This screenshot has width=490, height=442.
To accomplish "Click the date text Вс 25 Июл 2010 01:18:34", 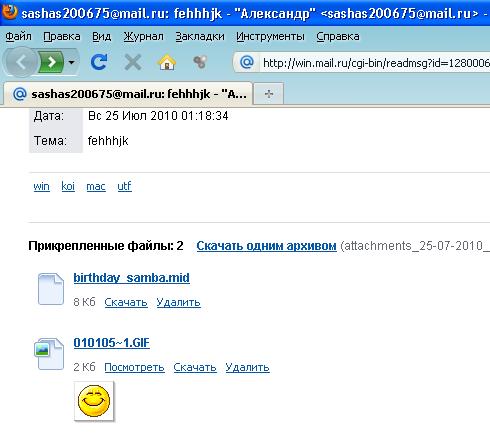I will 158,116.
